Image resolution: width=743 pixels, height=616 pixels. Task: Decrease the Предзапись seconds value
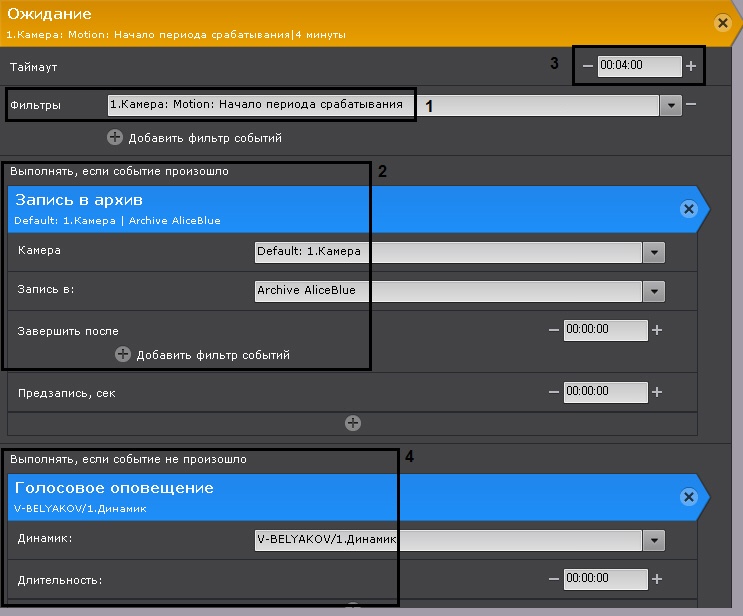click(553, 393)
